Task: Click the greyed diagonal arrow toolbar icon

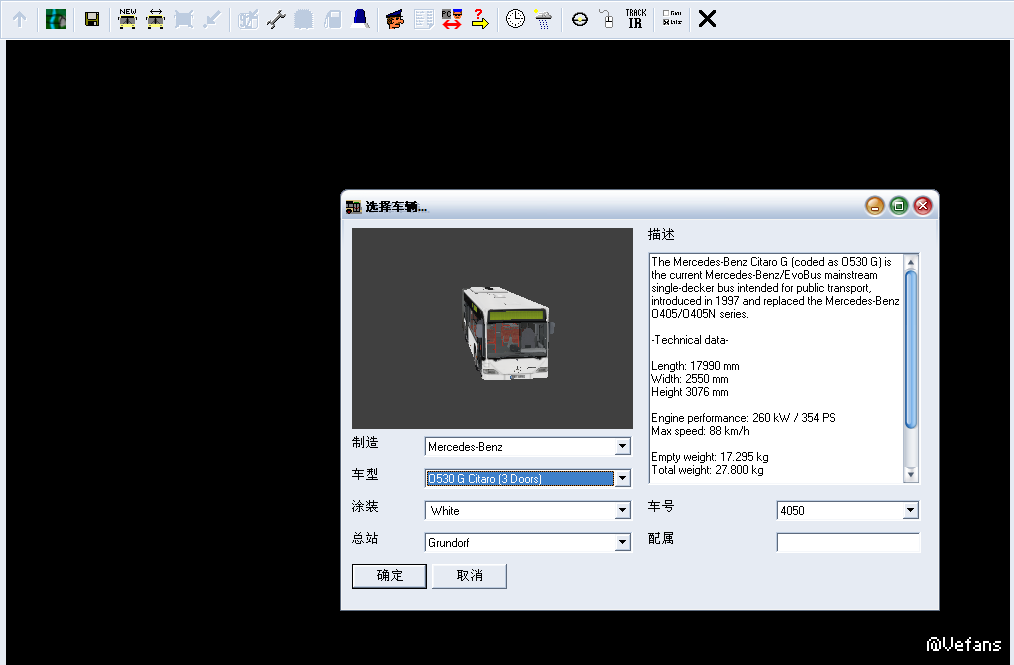Action: point(211,19)
